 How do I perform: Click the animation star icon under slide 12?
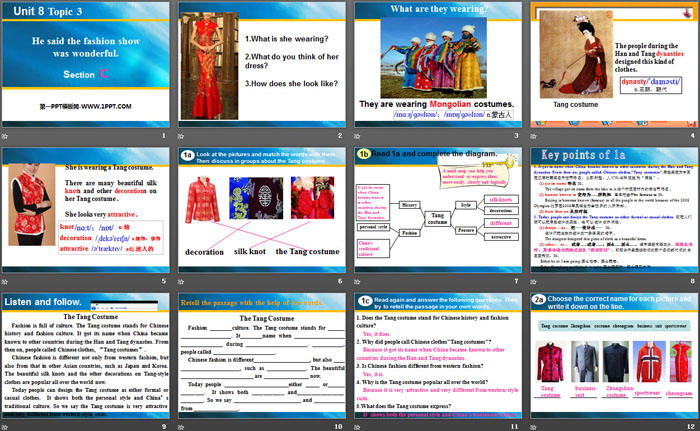coord(535,427)
